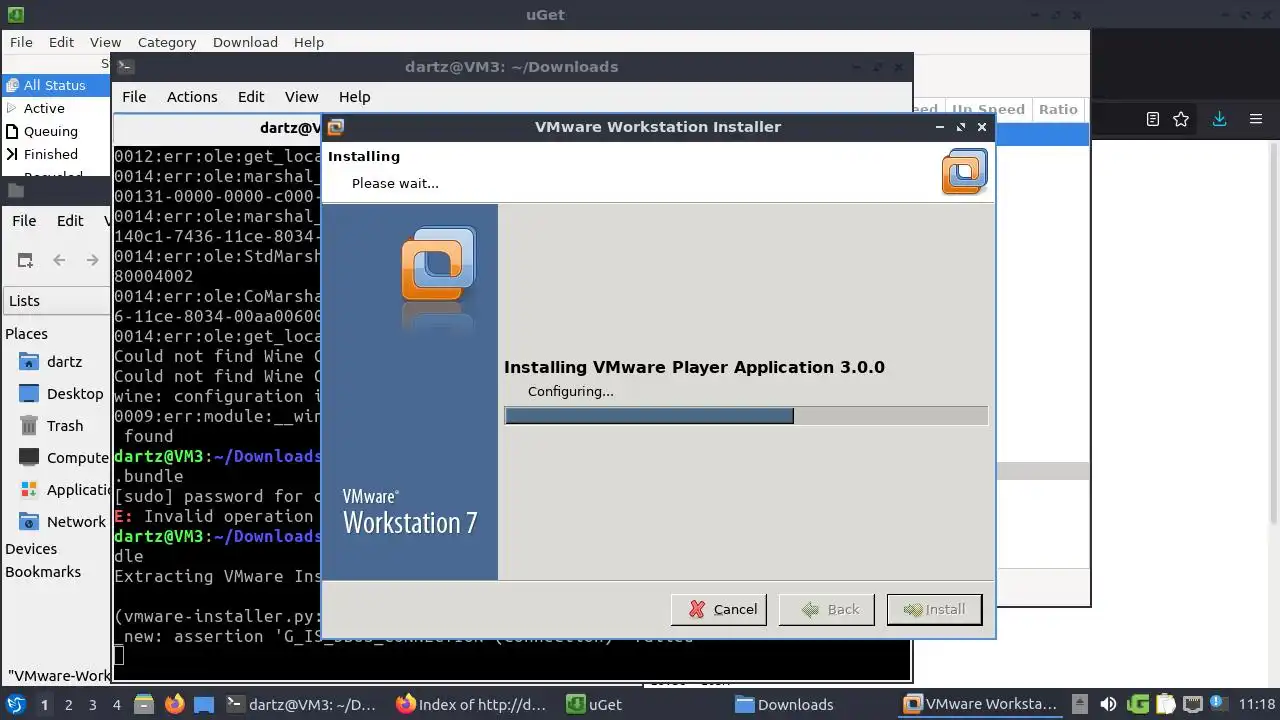1280x720 pixels.
Task: Open the application launcher menu on taskbar
Action: pos(16,704)
